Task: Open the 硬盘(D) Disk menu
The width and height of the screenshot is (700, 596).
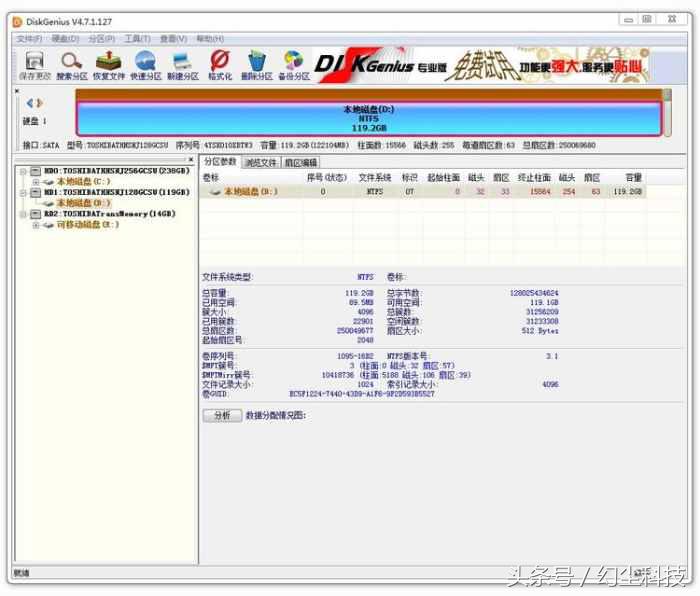Action: 65,39
